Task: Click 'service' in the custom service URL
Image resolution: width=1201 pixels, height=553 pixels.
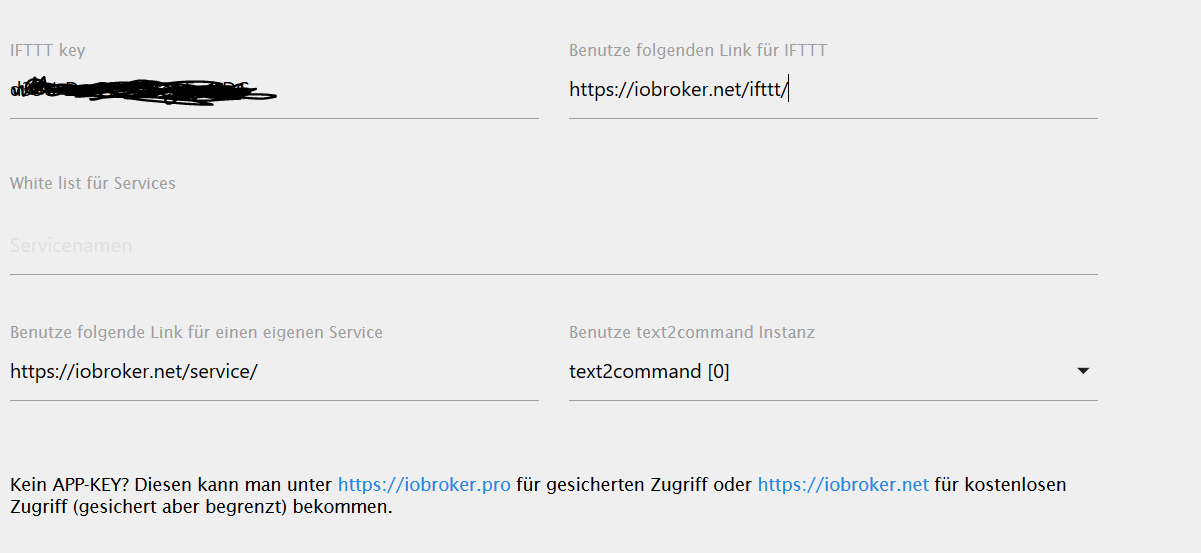Action: 219,371
